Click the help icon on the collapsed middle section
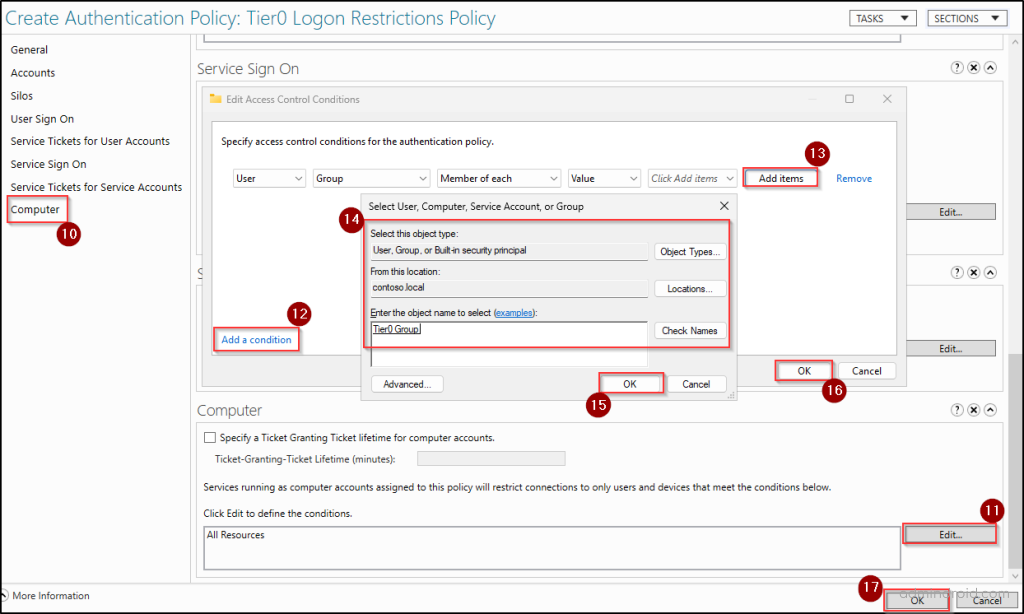The width and height of the screenshot is (1024, 614). click(x=958, y=271)
